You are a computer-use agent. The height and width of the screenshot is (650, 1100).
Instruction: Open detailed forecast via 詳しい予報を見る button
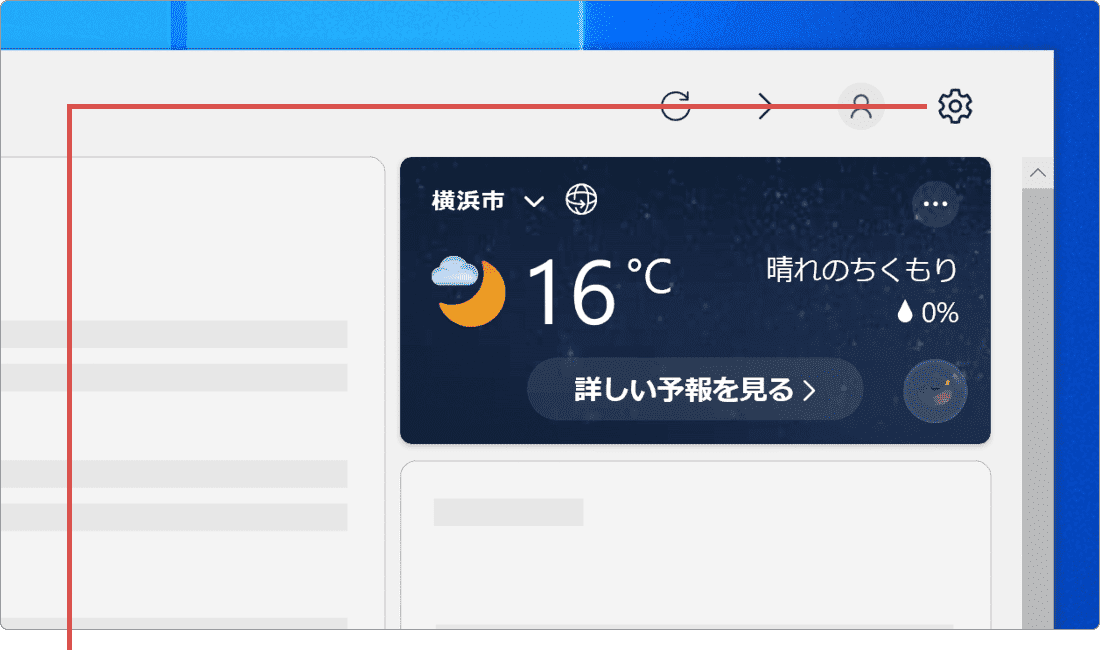695,389
